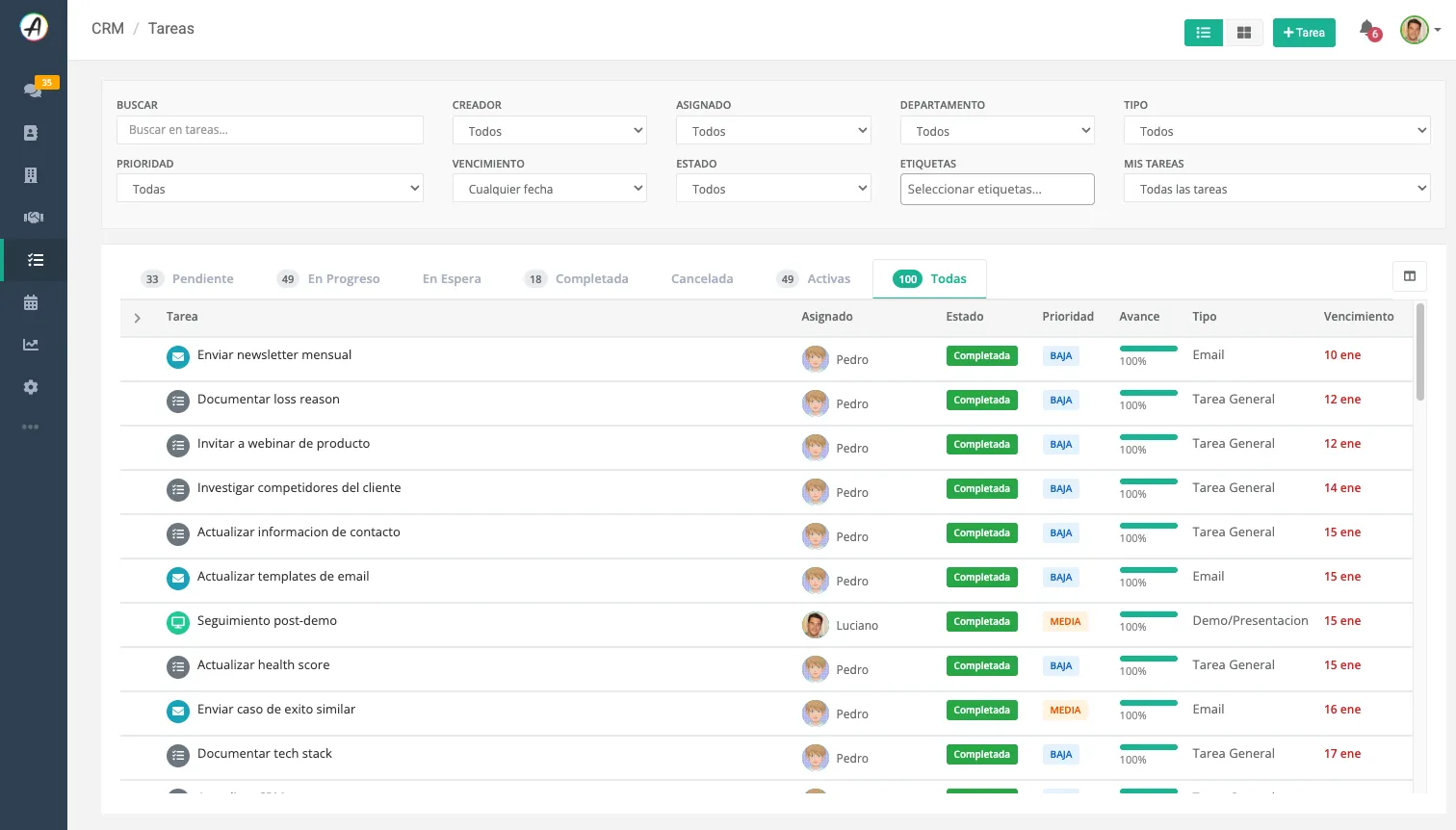
Task: Open the notifications bell
Action: tap(1367, 30)
